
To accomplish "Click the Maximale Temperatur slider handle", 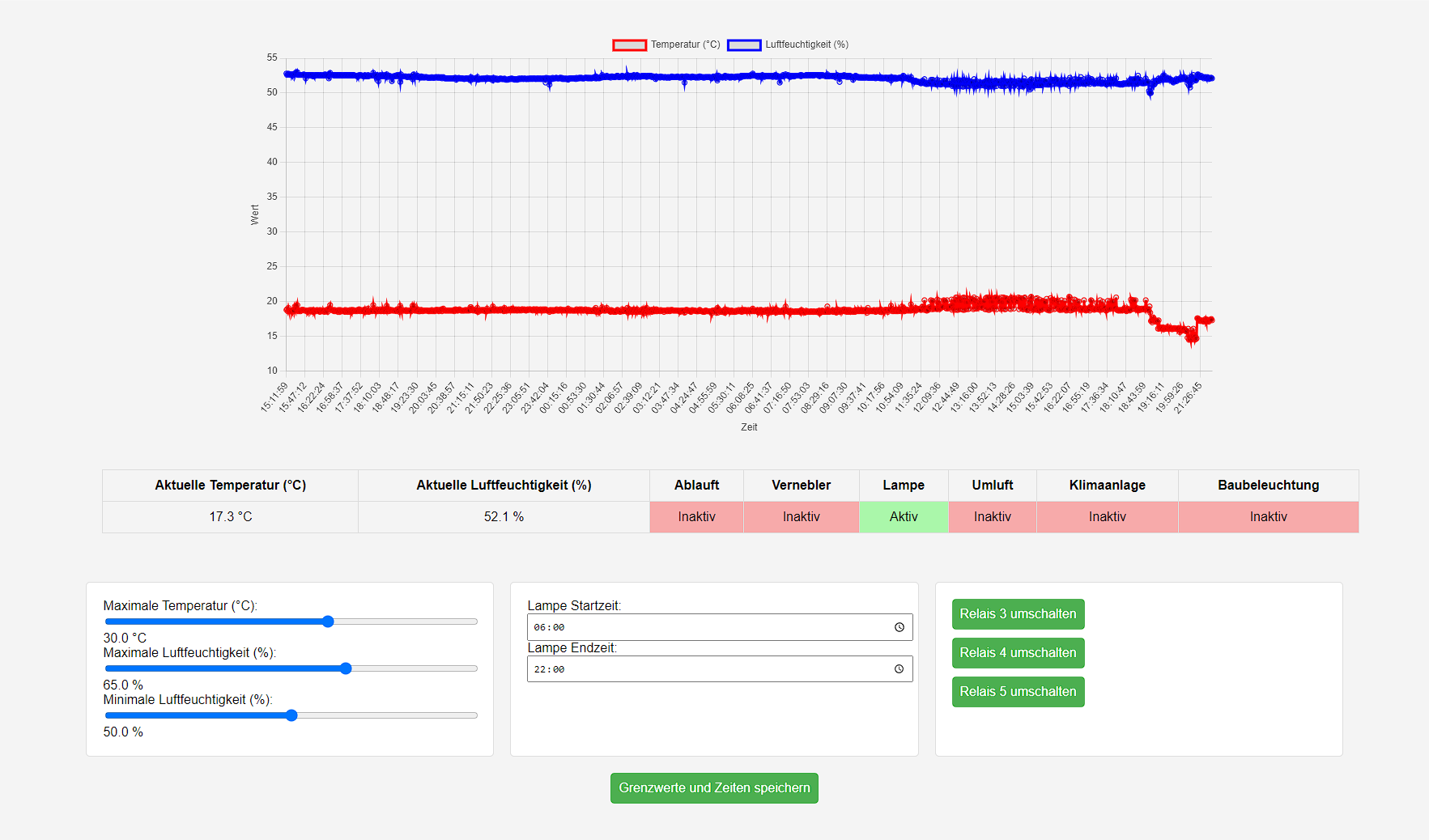I will pos(328,622).
